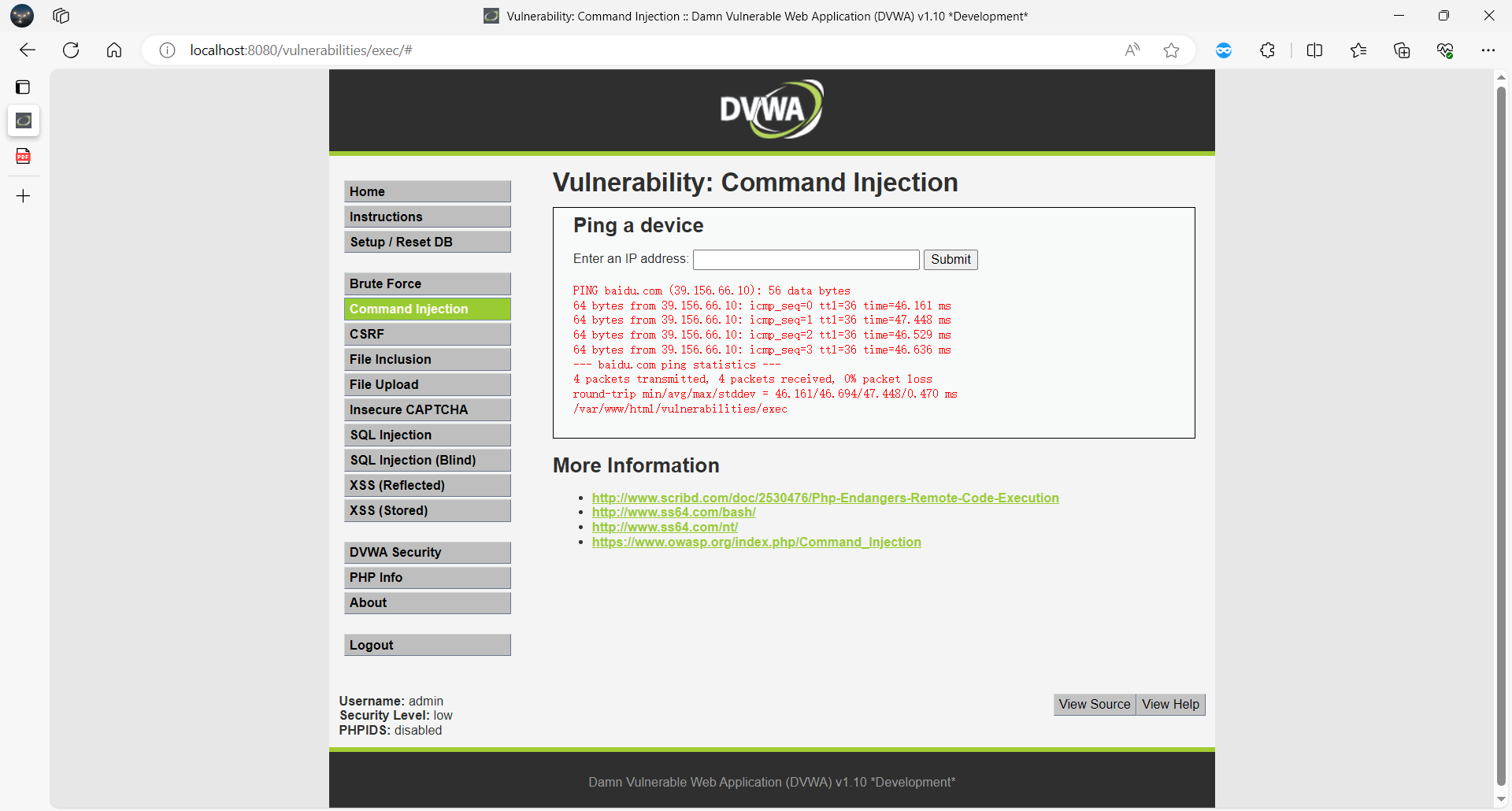Screen dimensions: 1512x811
Task: Click the vertical page scrollbar
Action: pos(1501,433)
